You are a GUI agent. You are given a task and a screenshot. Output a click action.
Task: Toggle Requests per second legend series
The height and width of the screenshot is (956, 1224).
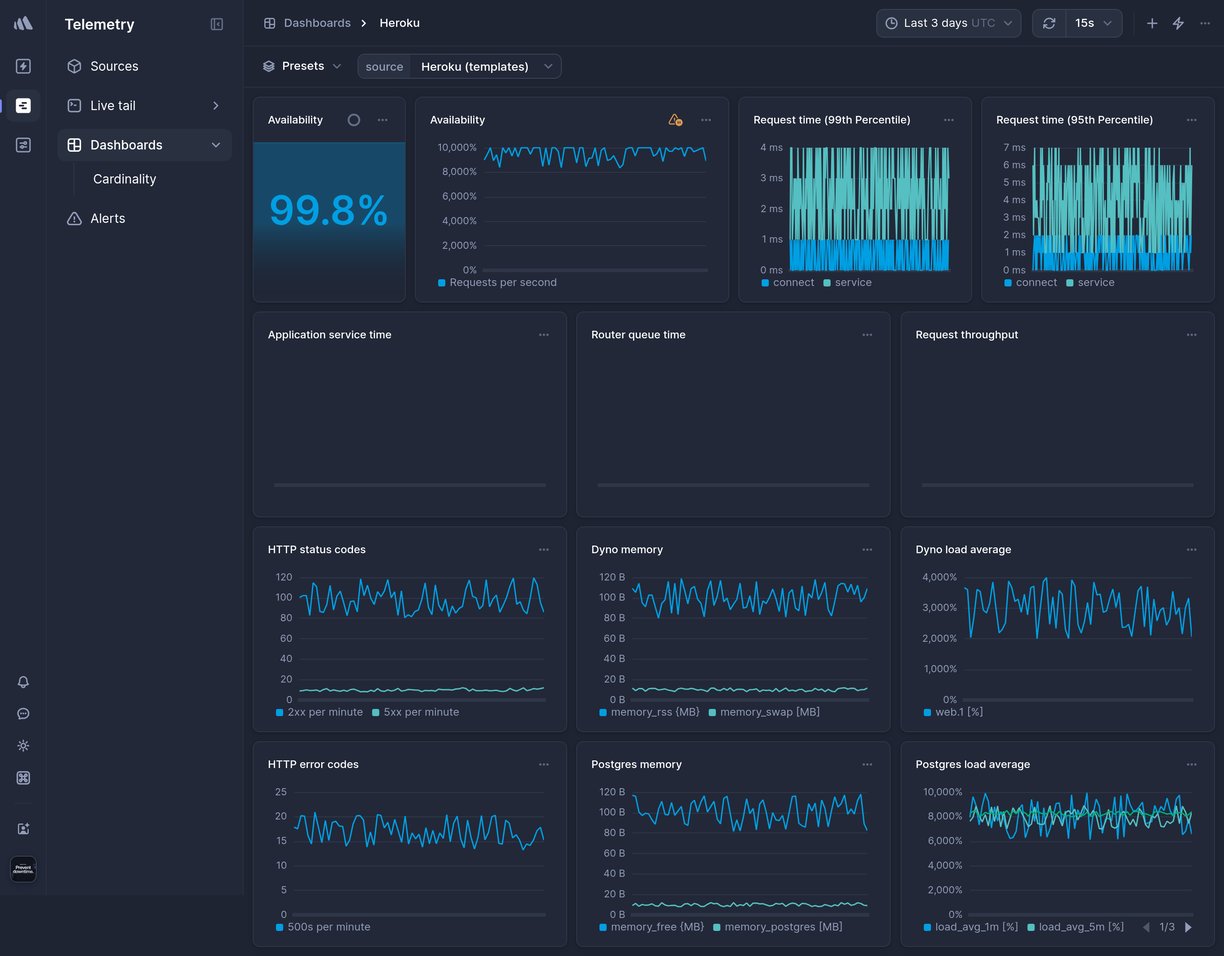point(497,282)
